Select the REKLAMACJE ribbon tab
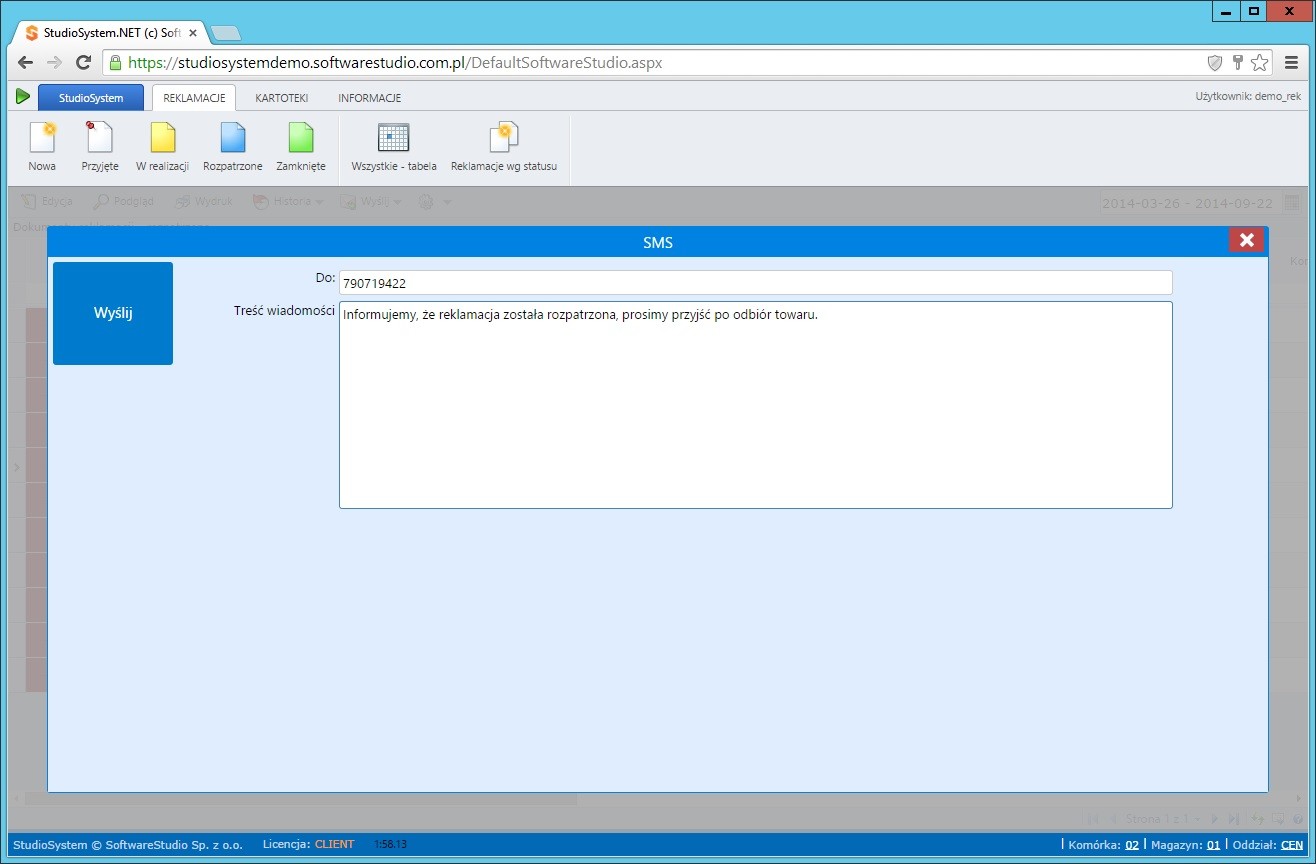 (x=194, y=98)
